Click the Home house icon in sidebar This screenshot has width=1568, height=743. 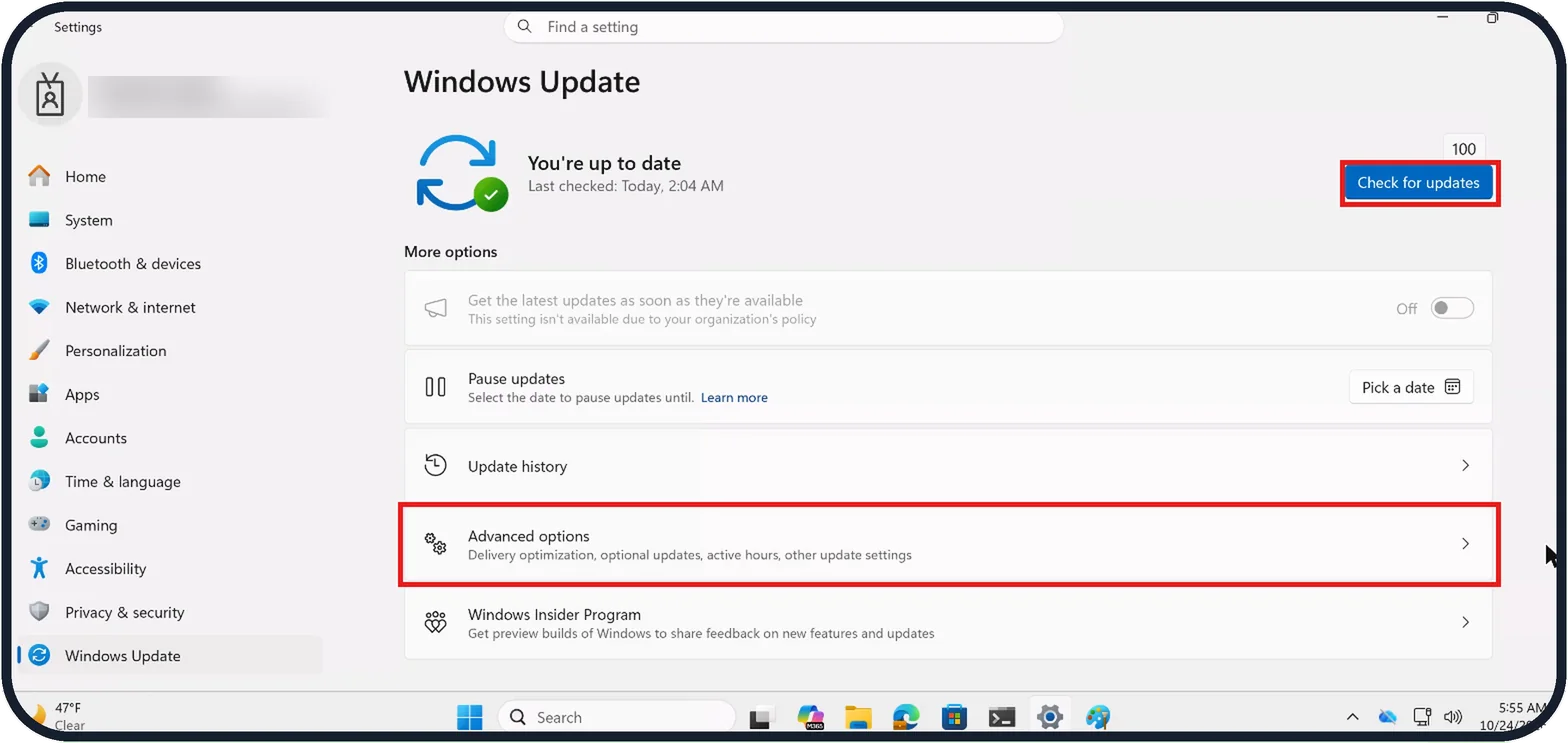coord(39,176)
